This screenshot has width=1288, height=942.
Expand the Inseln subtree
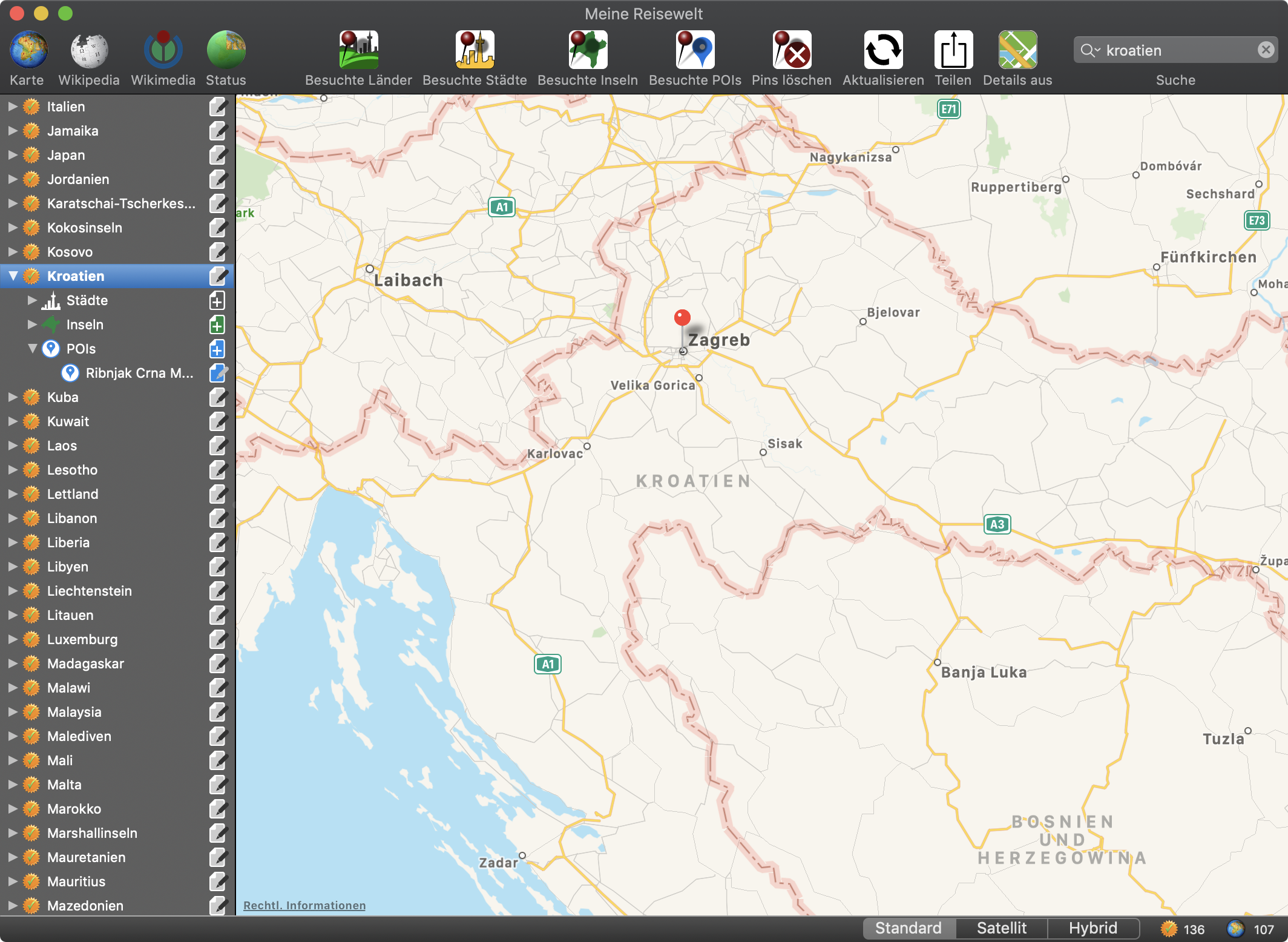tap(32, 324)
